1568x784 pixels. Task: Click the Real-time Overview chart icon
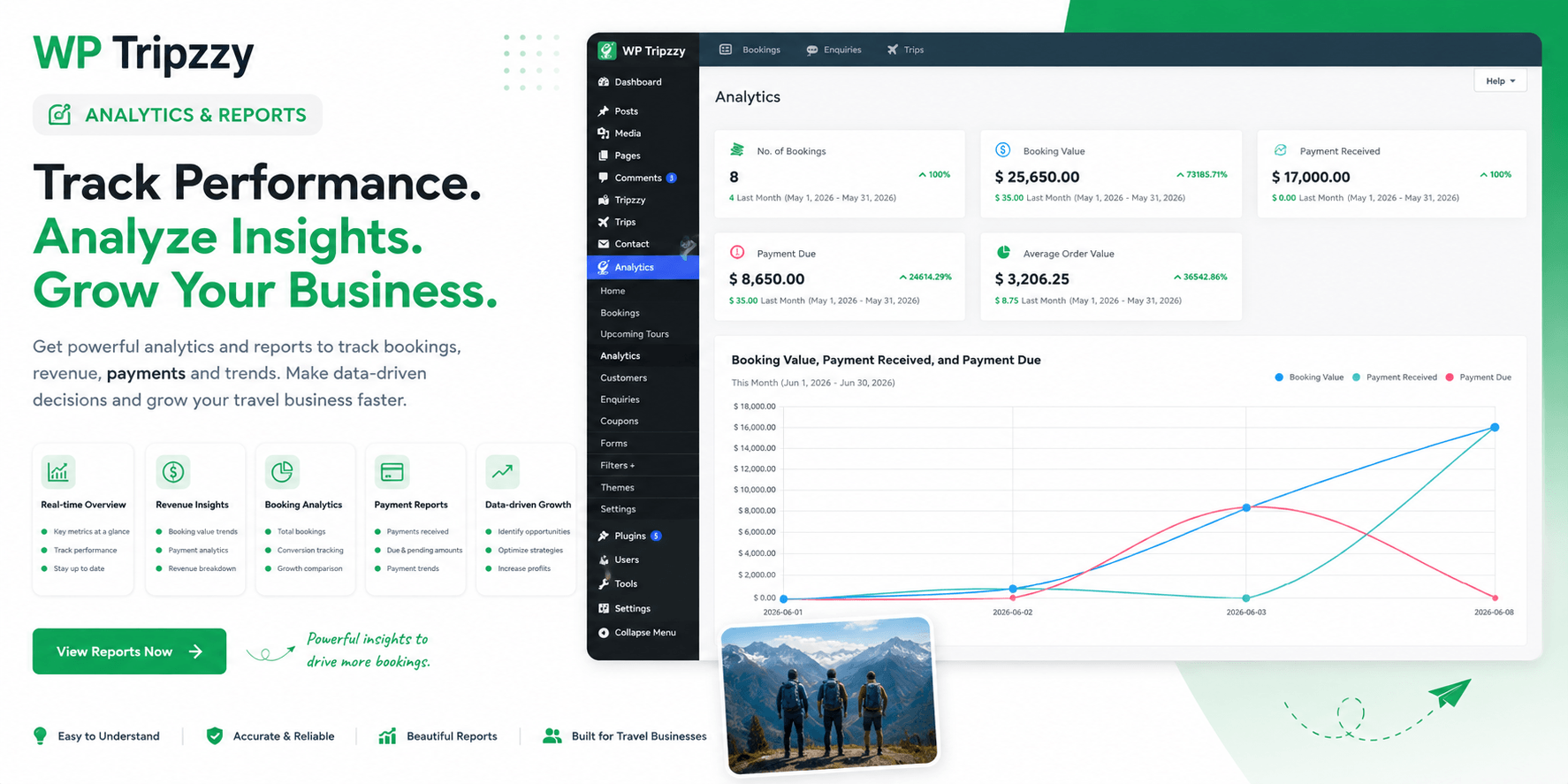point(58,472)
